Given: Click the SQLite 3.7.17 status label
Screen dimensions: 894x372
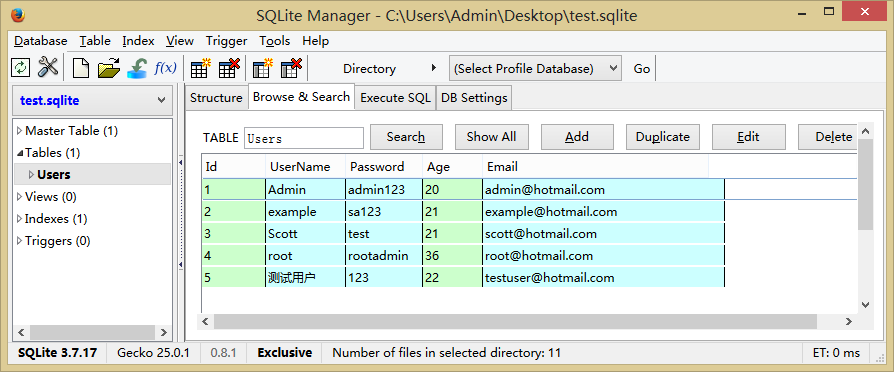Looking at the screenshot, I should click(57, 353).
